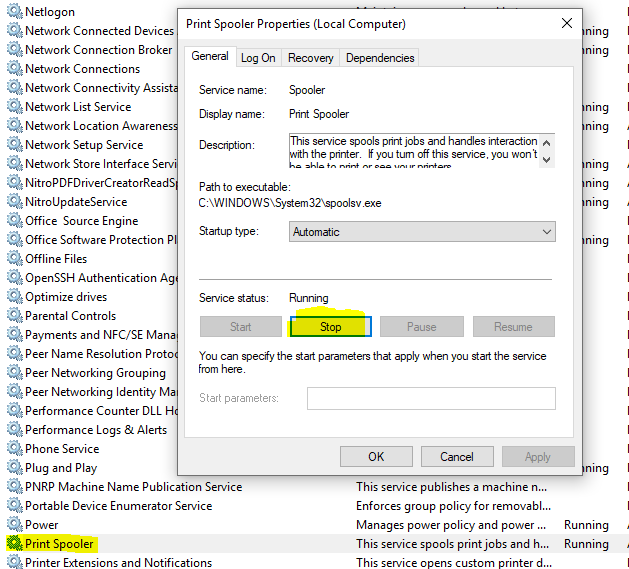Open the Recovery tab
The height and width of the screenshot is (569, 629).
(310, 58)
